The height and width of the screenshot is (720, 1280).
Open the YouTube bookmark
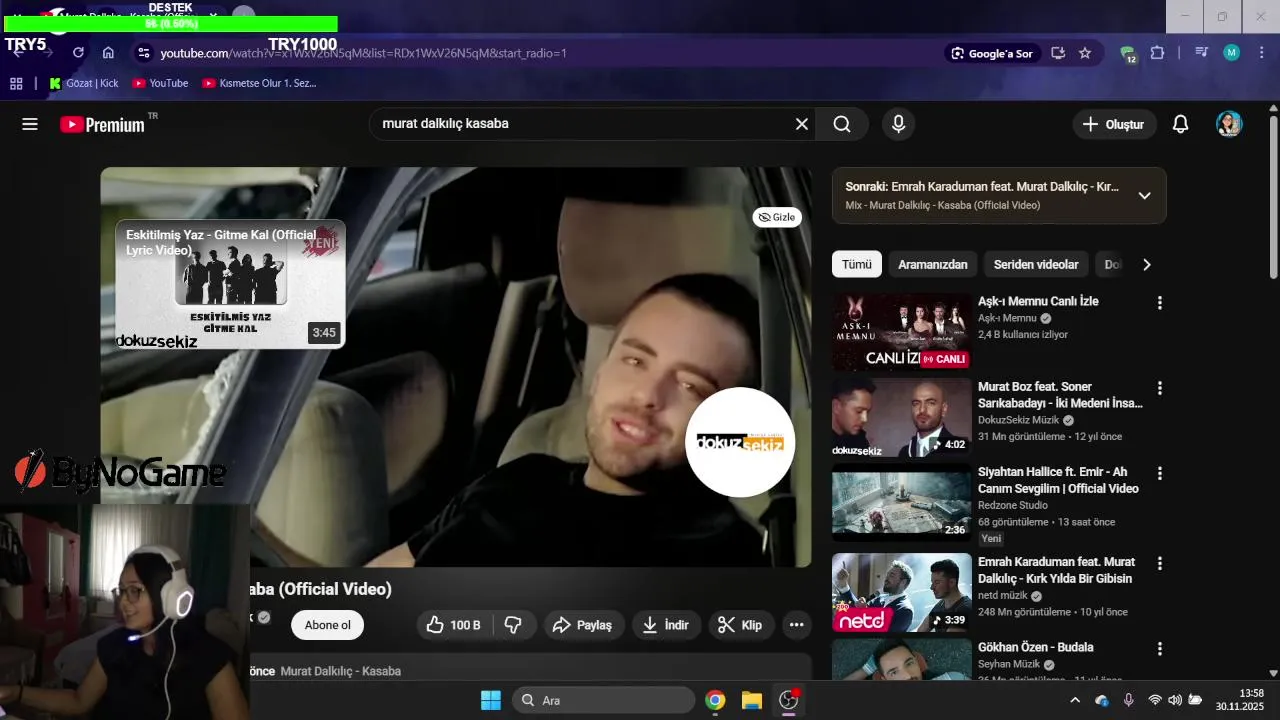[x=161, y=83]
